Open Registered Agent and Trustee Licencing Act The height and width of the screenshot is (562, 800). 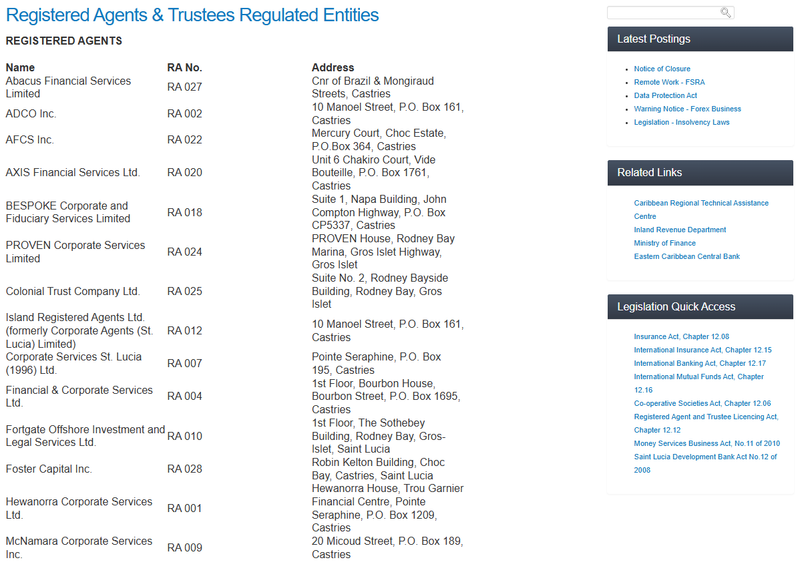pyautogui.click(x=706, y=423)
